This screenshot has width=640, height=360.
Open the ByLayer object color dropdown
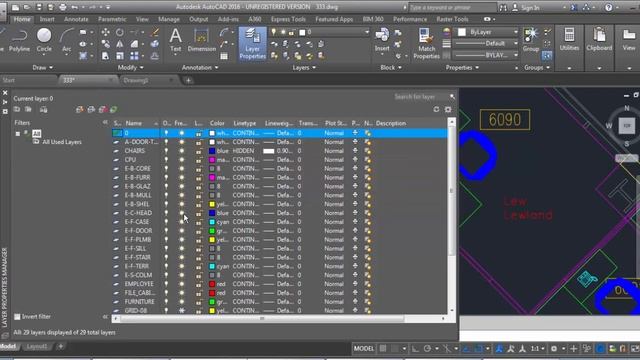pos(516,32)
